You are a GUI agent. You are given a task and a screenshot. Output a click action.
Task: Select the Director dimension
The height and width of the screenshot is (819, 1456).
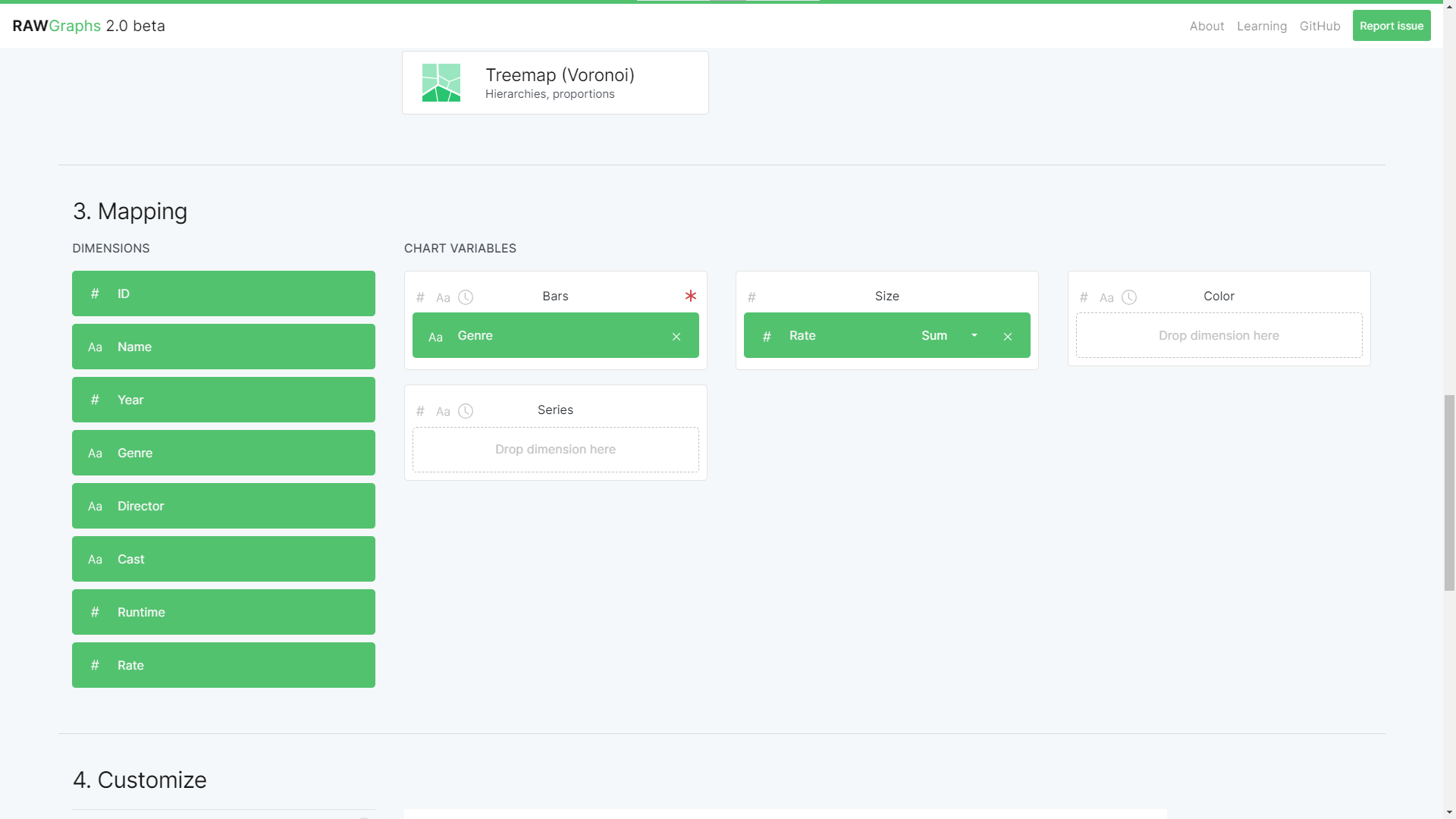point(223,505)
